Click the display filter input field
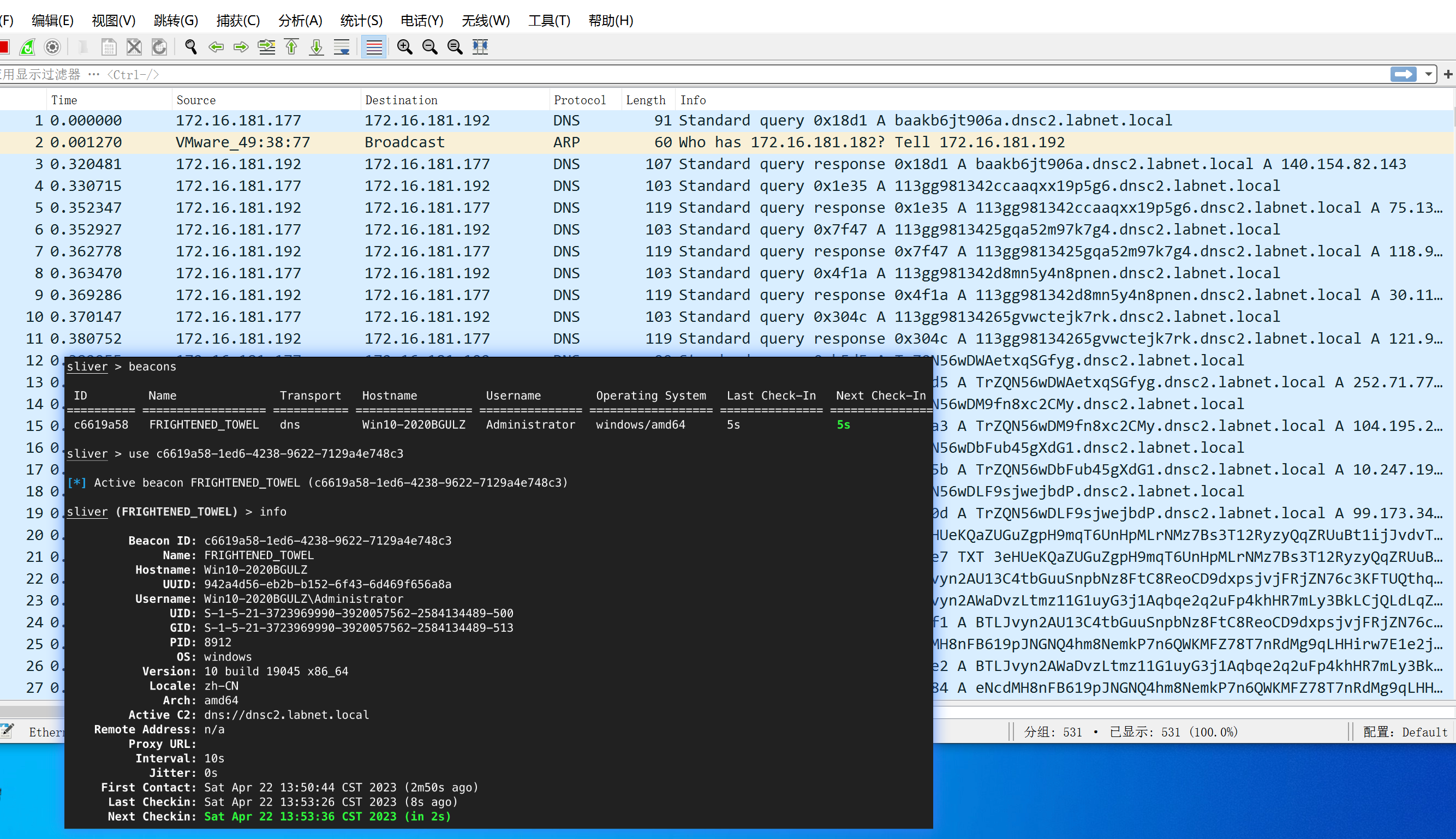The width and height of the screenshot is (1456, 839). [691, 74]
